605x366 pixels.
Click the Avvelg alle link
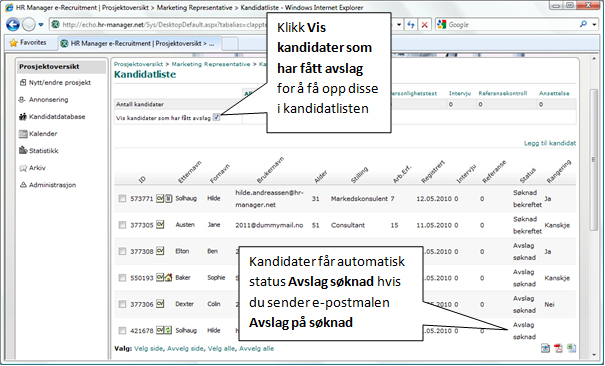tap(257, 349)
